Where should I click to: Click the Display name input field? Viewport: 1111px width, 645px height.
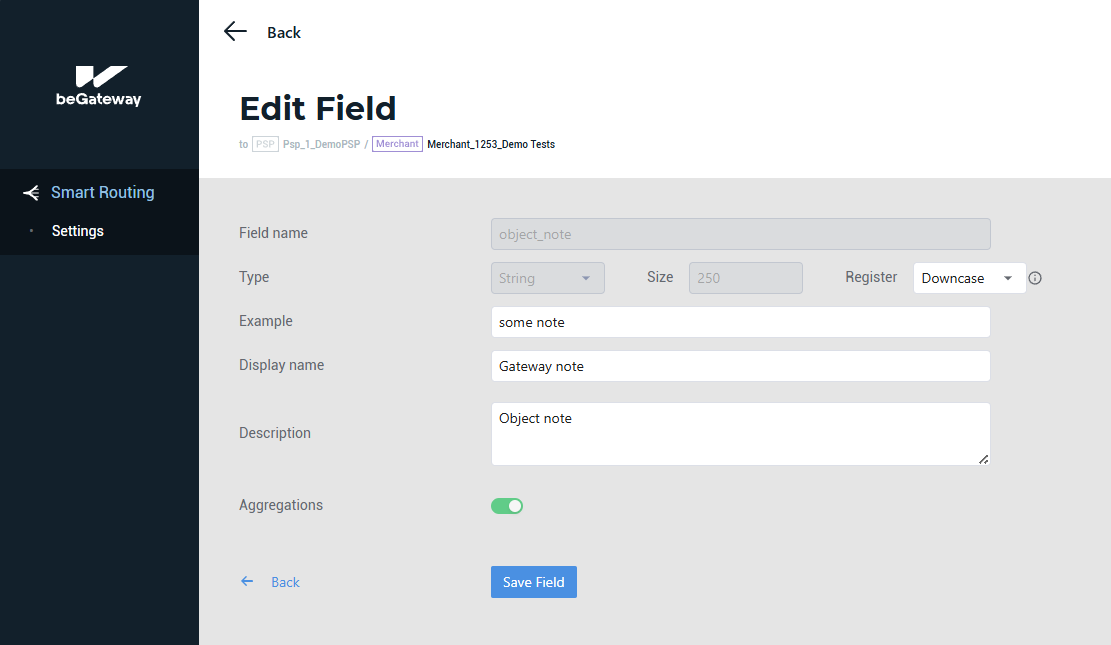(740, 366)
